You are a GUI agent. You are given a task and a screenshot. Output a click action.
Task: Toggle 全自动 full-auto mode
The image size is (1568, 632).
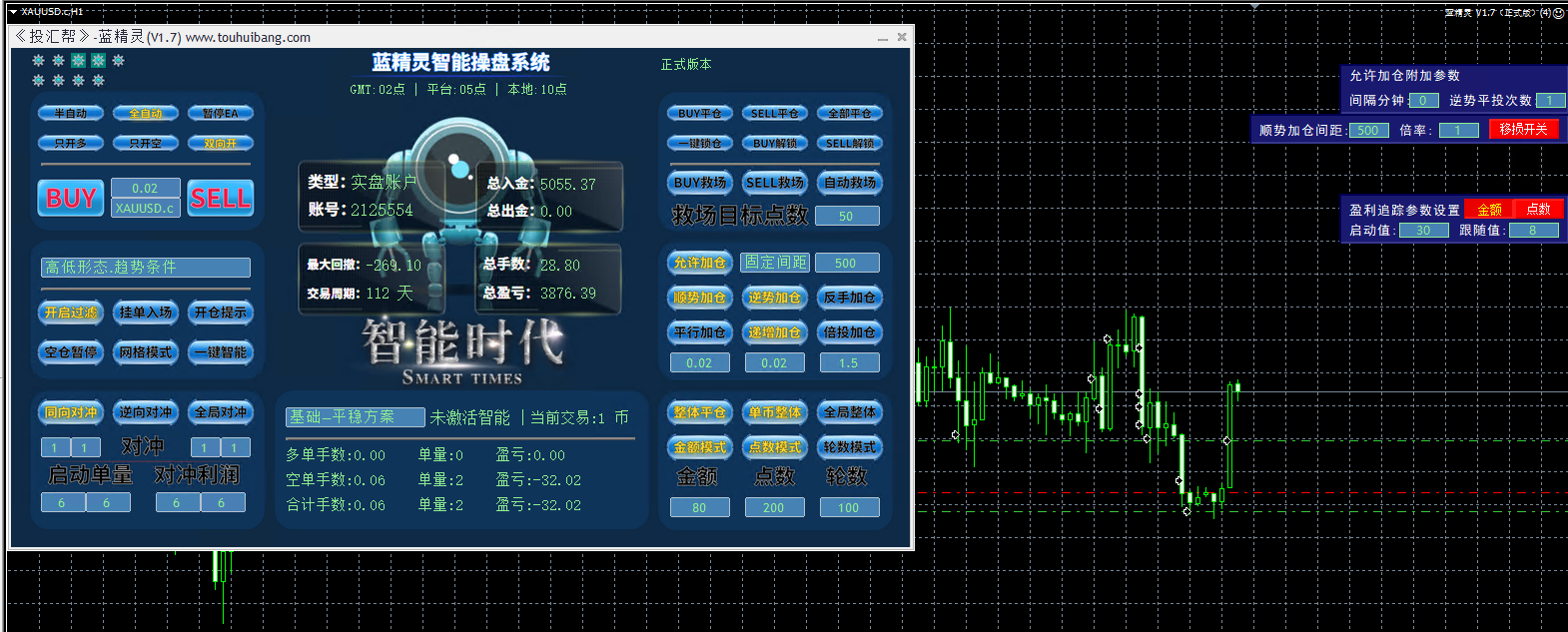pyautogui.click(x=146, y=114)
